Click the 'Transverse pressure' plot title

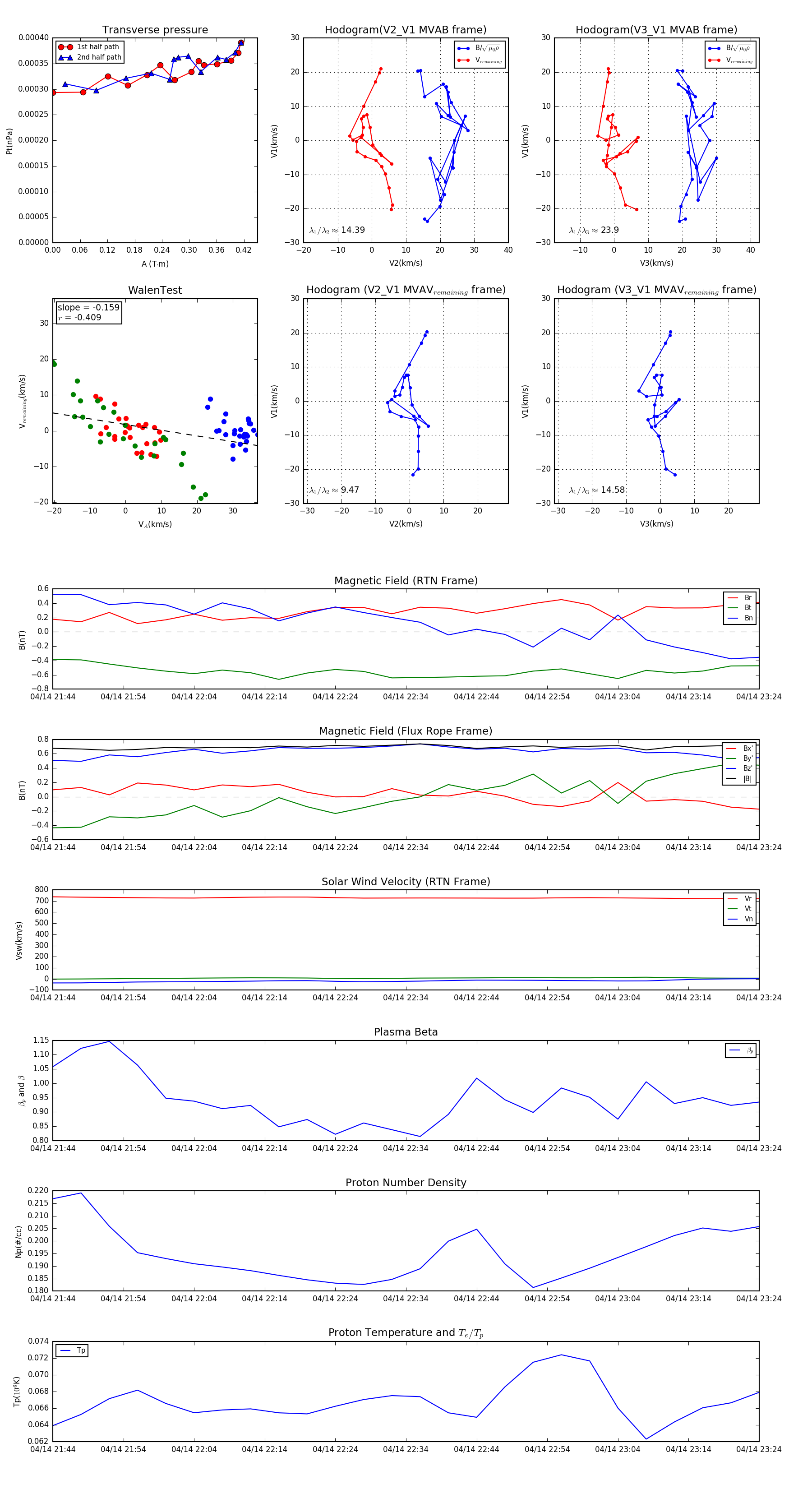[x=155, y=29]
